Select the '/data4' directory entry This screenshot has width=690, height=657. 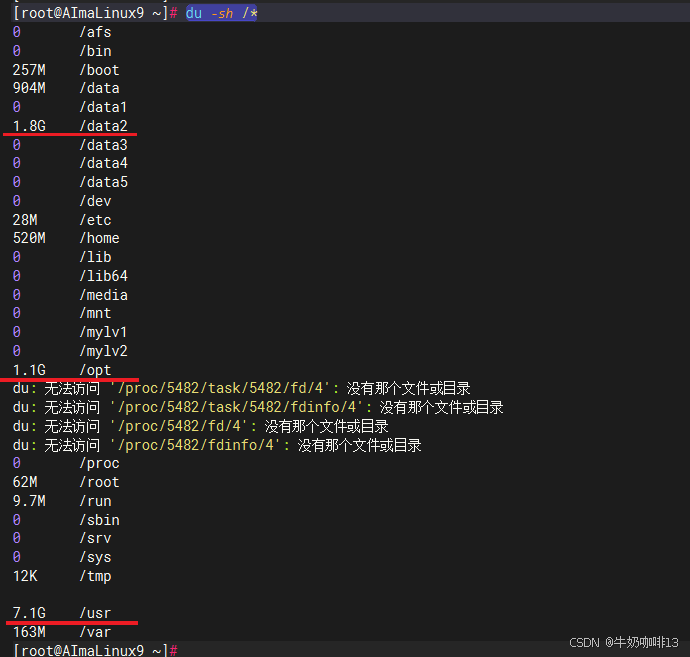103,163
